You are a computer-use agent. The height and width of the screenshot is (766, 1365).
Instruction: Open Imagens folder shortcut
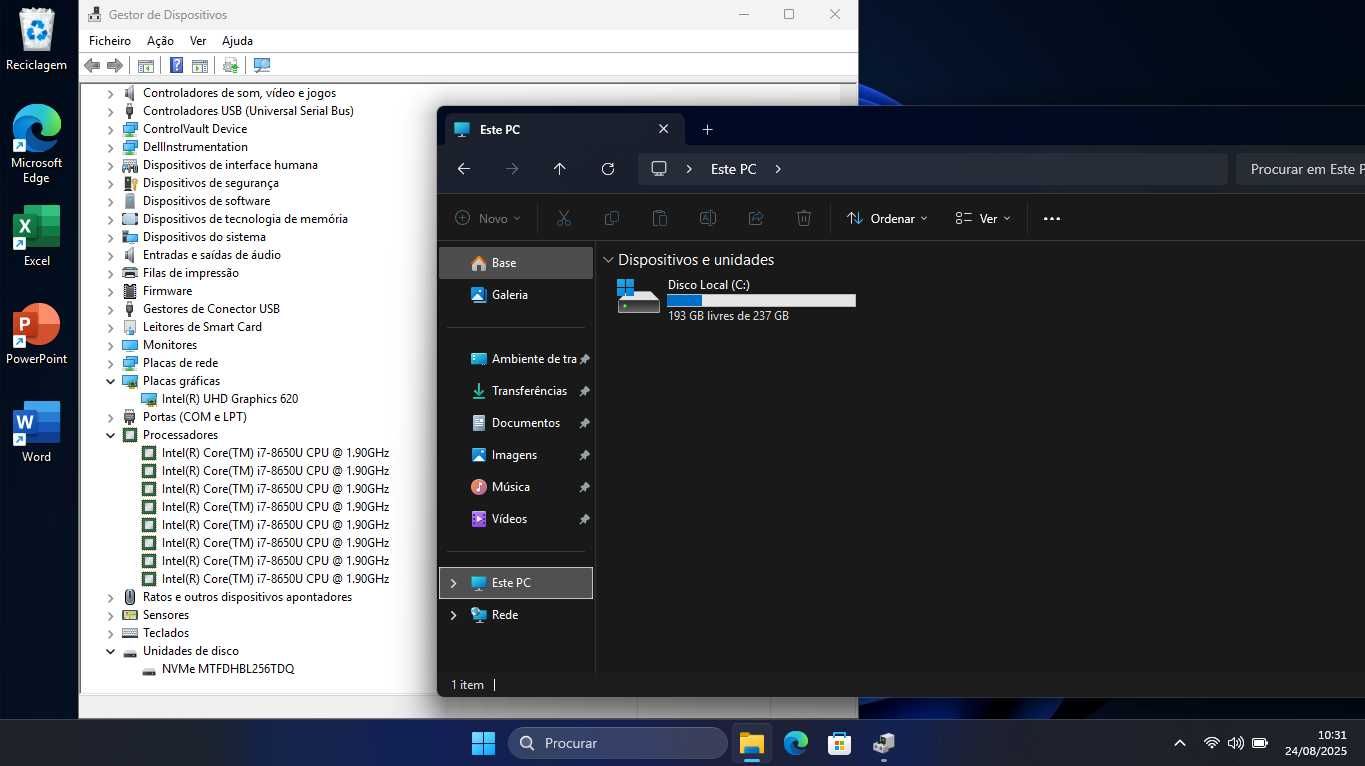516,455
